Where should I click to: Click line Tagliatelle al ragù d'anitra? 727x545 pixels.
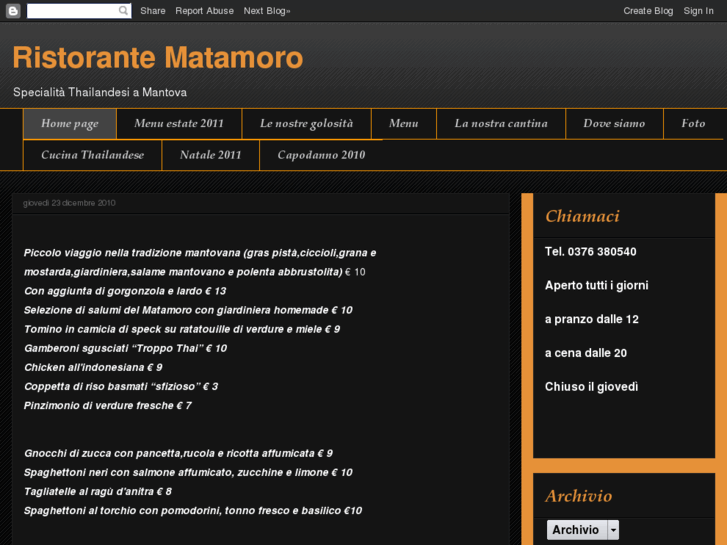pyautogui.click(x=97, y=492)
